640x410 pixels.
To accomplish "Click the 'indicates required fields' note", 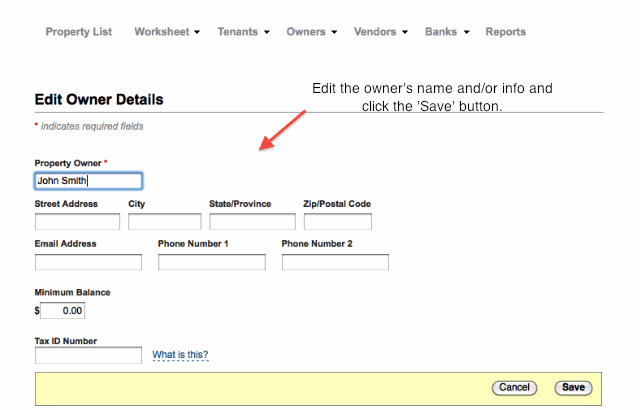I will click(92, 126).
